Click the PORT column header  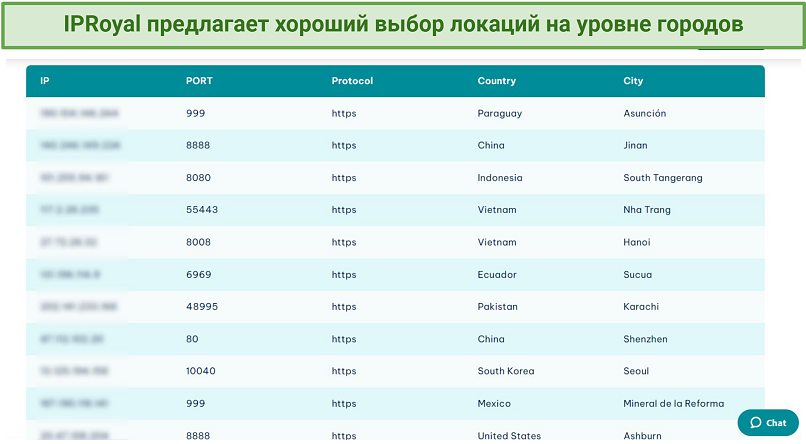tap(199, 81)
